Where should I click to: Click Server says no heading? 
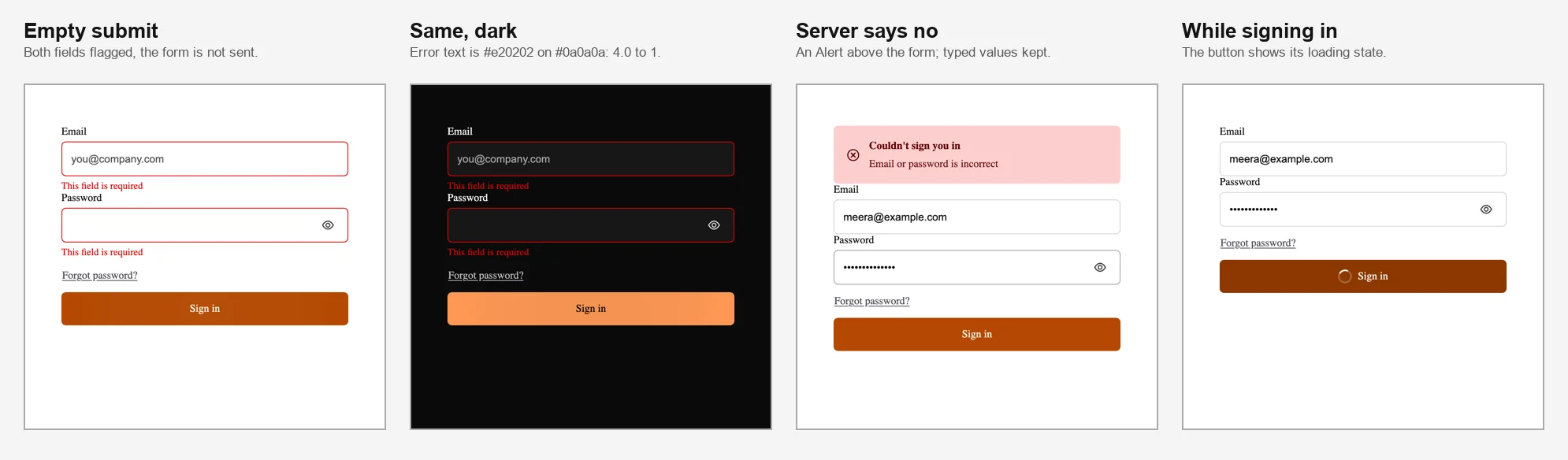click(x=867, y=31)
